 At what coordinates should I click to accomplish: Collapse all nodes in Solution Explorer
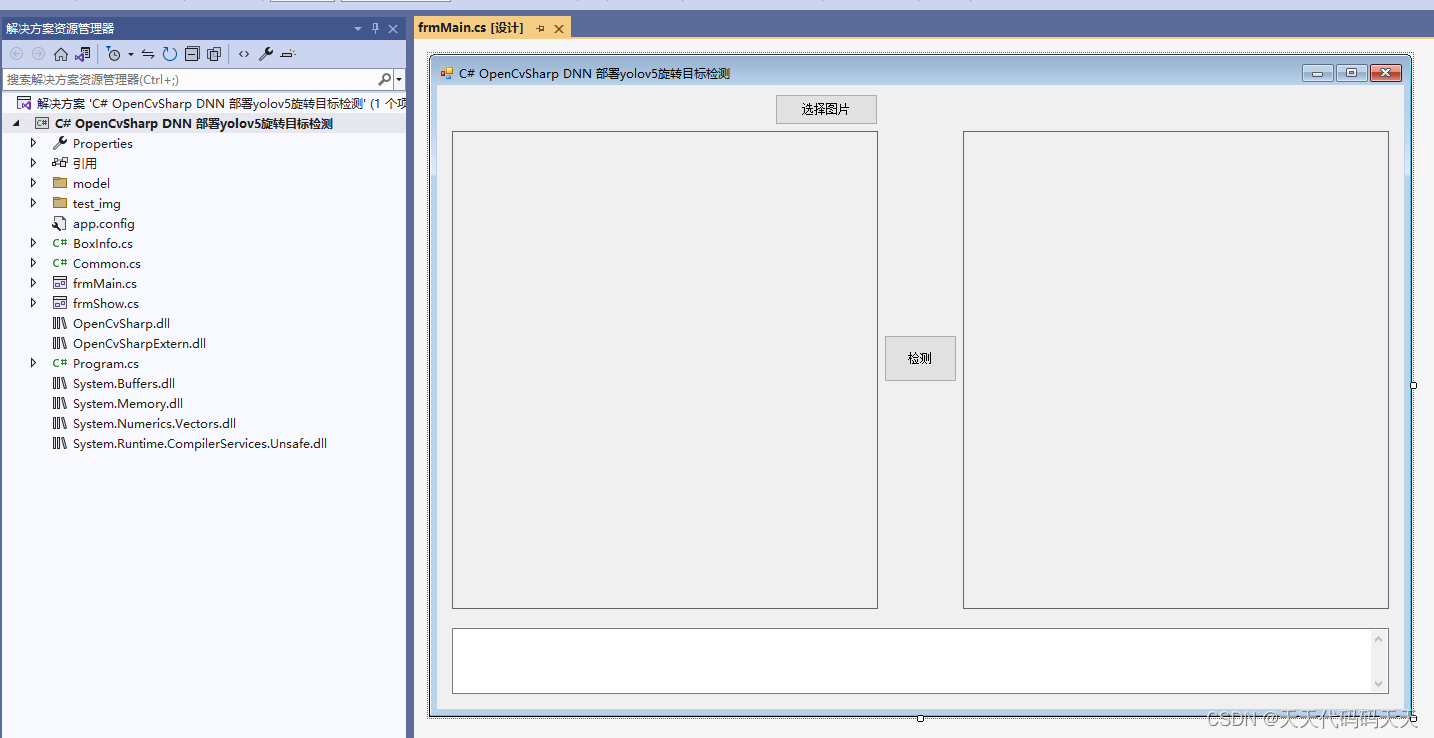(x=192, y=54)
